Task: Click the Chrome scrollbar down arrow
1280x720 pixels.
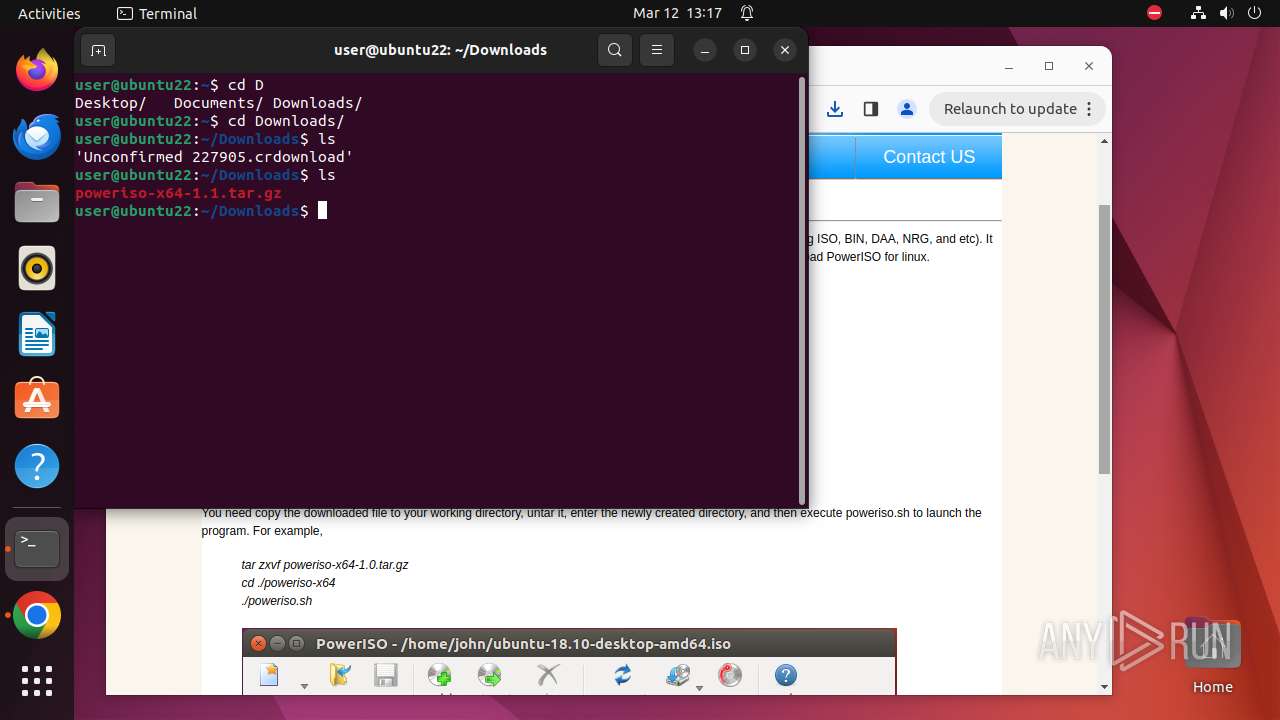Action: pyautogui.click(x=1105, y=686)
